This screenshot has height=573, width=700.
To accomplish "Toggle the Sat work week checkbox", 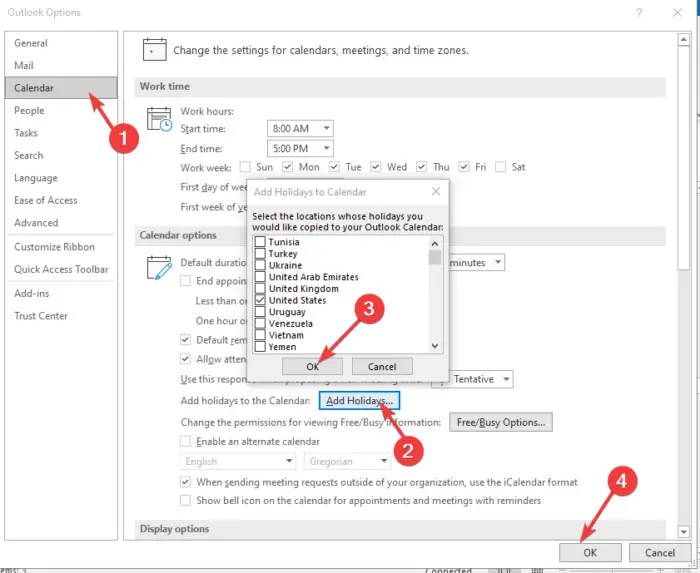I will pos(501,167).
